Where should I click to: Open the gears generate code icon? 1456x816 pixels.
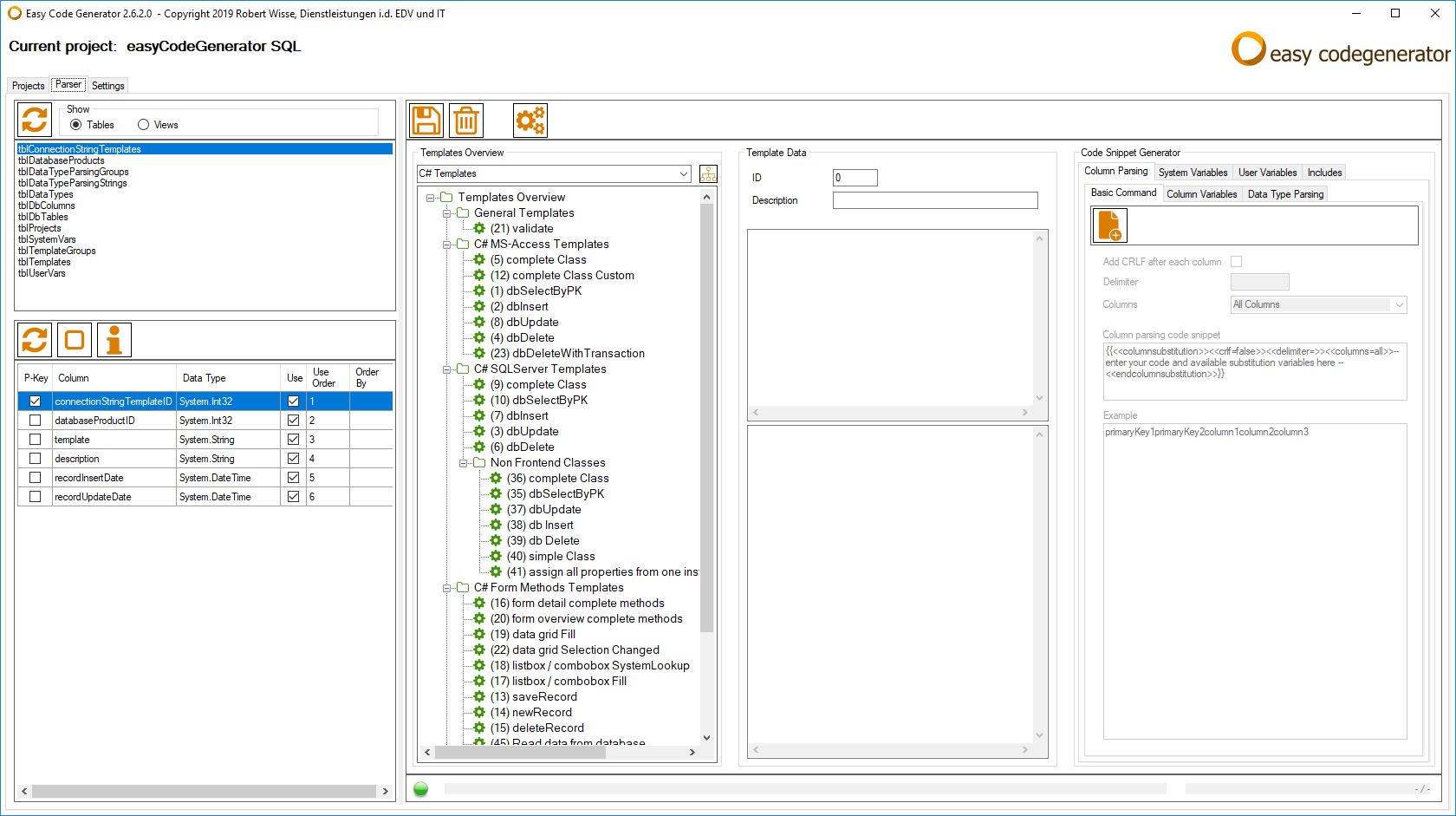coord(530,121)
